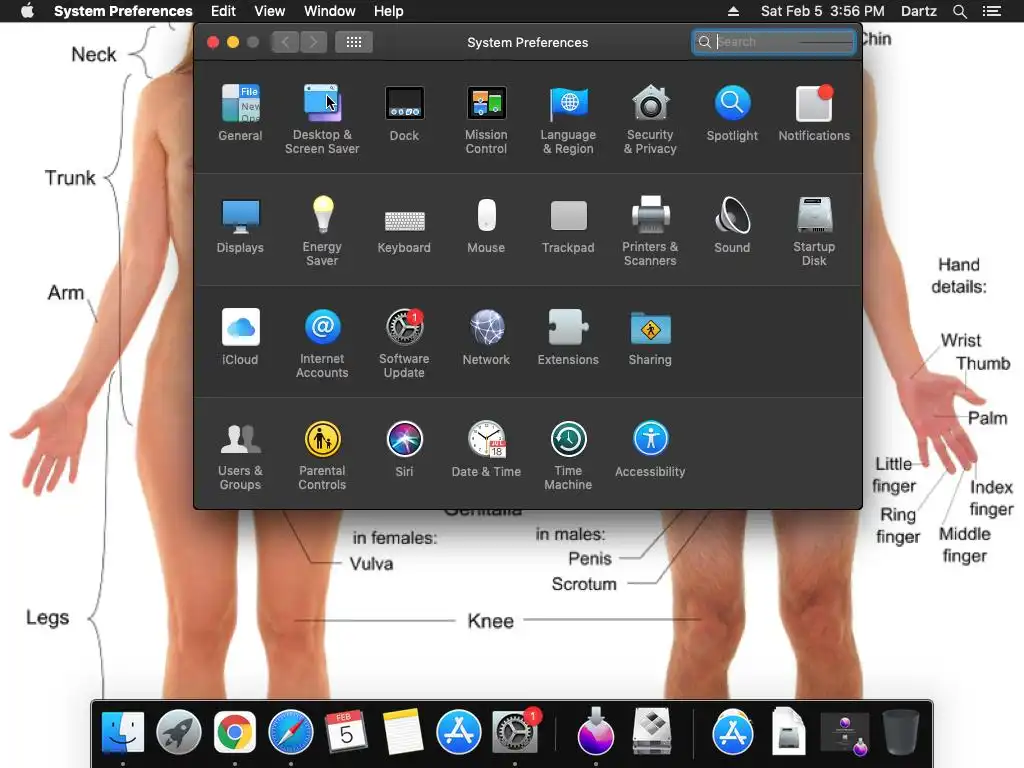Screen dimensions: 1024x768
Task: Open Google Chrome from the Dock
Action: (234, 732)
